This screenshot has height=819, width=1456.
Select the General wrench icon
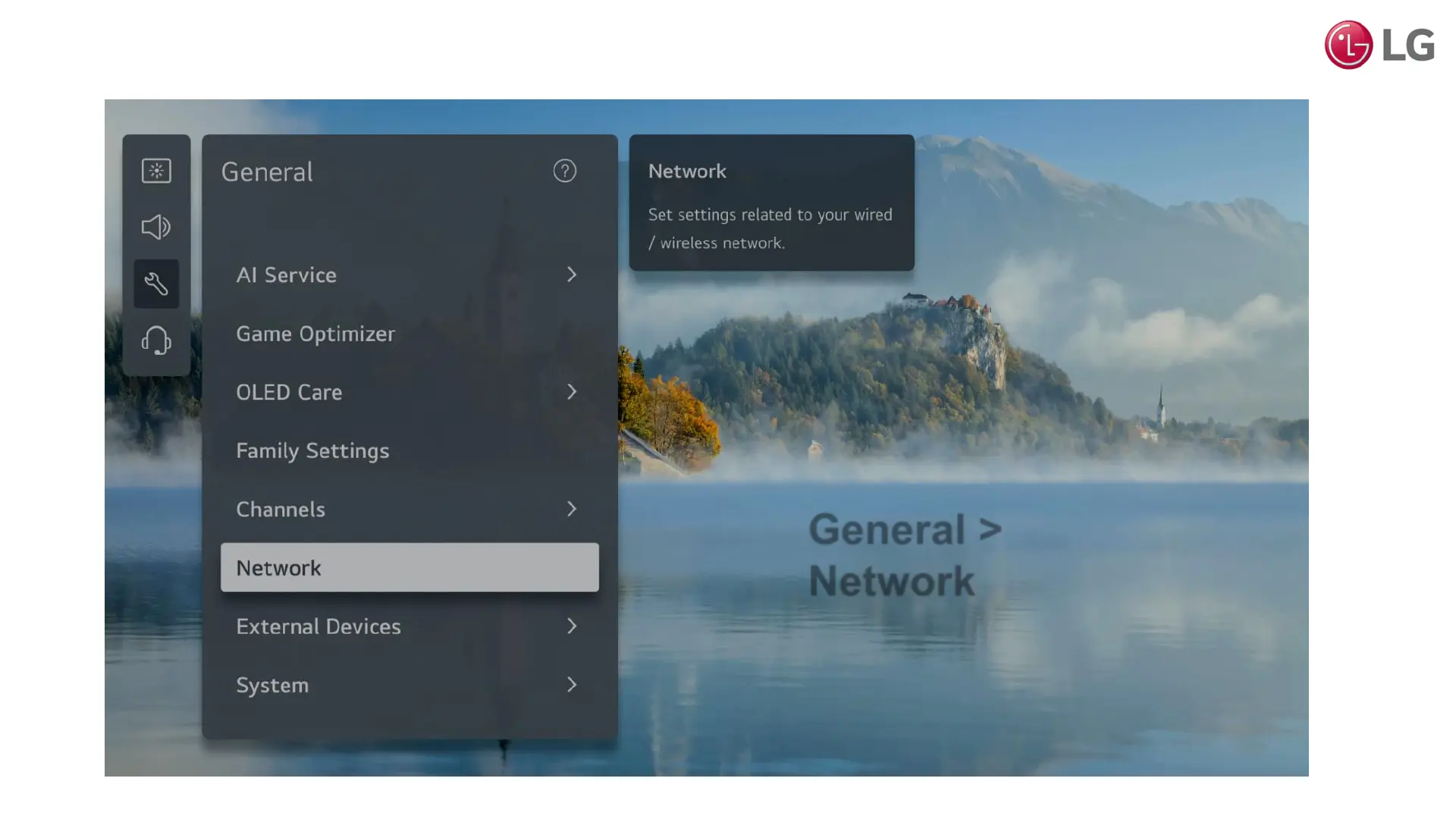pyautogui.click(x=156, y=284)
